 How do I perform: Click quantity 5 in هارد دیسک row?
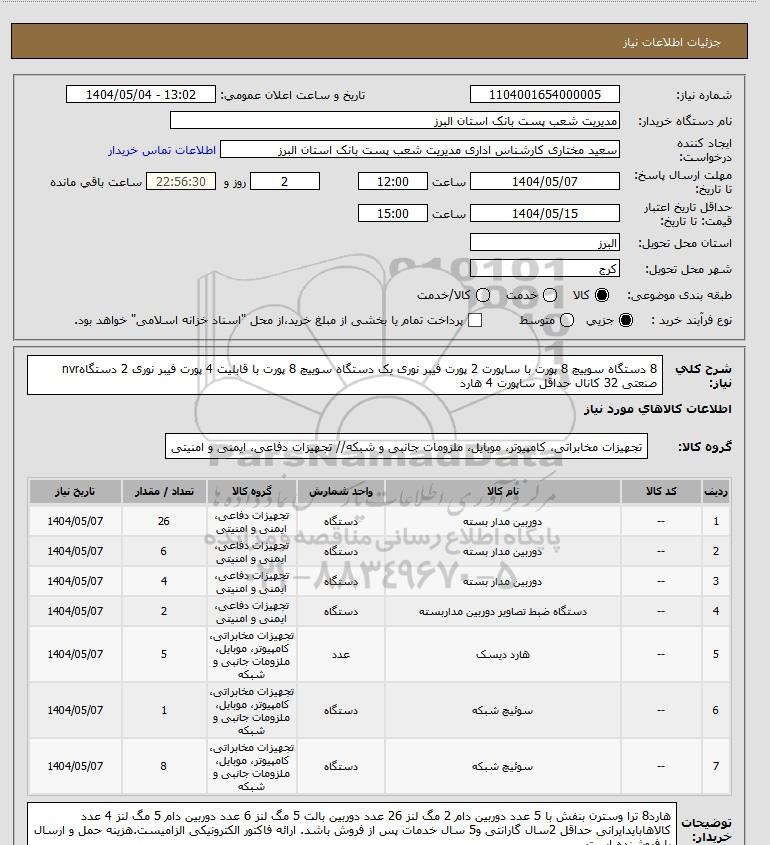pos(164,654)
